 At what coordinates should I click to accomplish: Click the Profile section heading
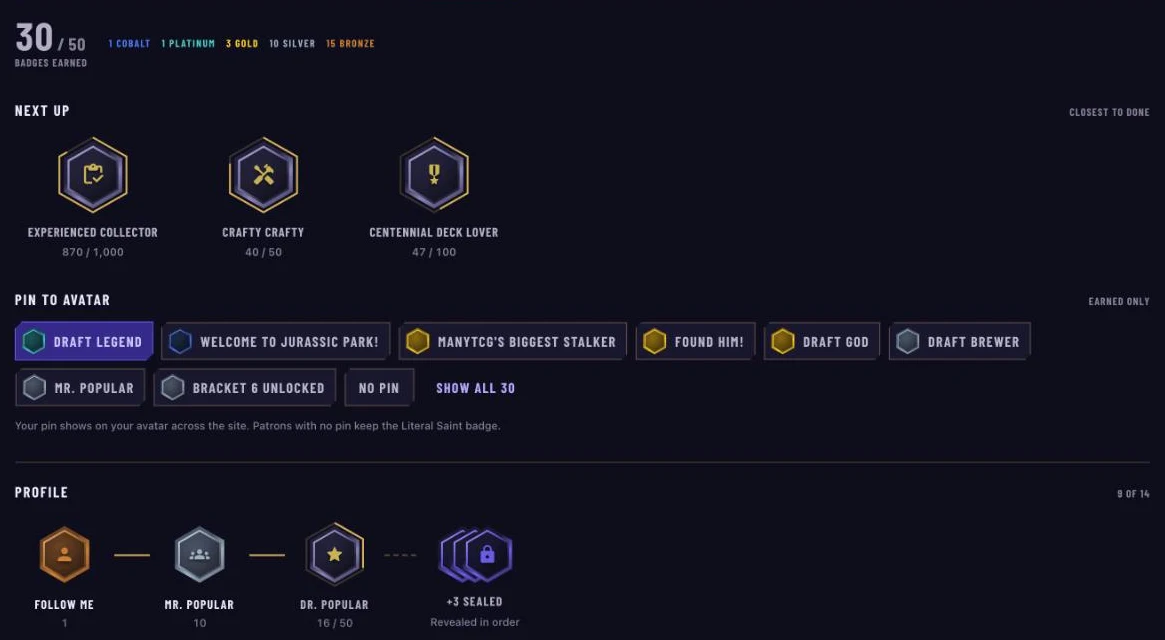pyautogui.click(x=41, y=493)
